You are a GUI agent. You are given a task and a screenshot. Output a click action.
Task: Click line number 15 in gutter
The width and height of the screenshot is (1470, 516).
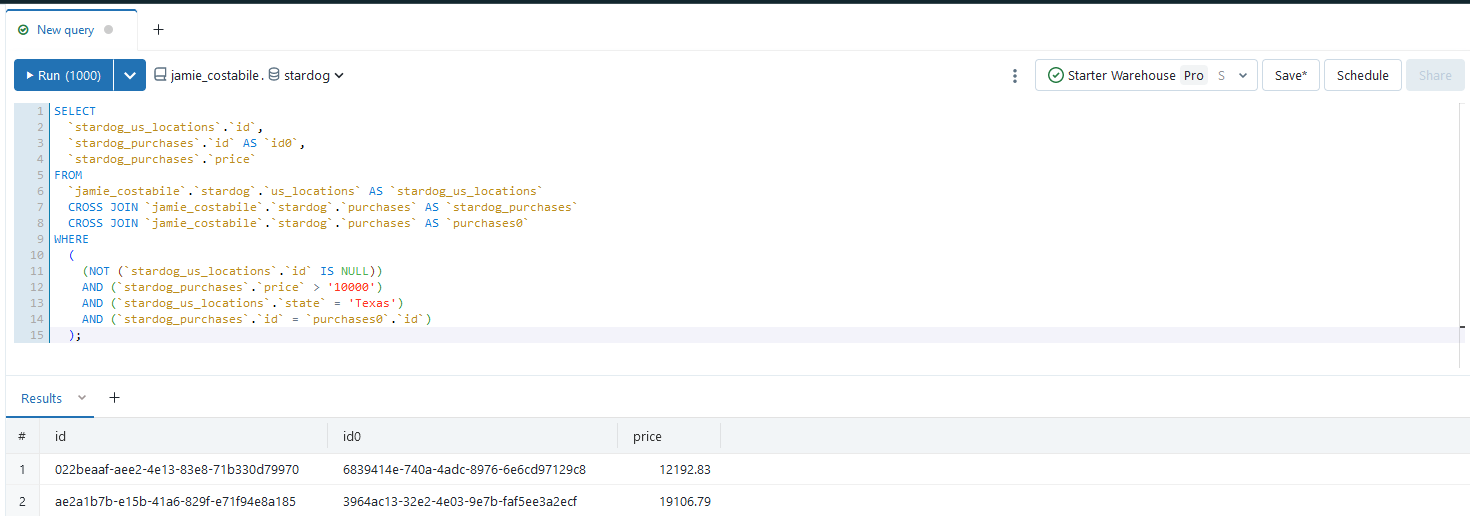click(x=38, y=335)
